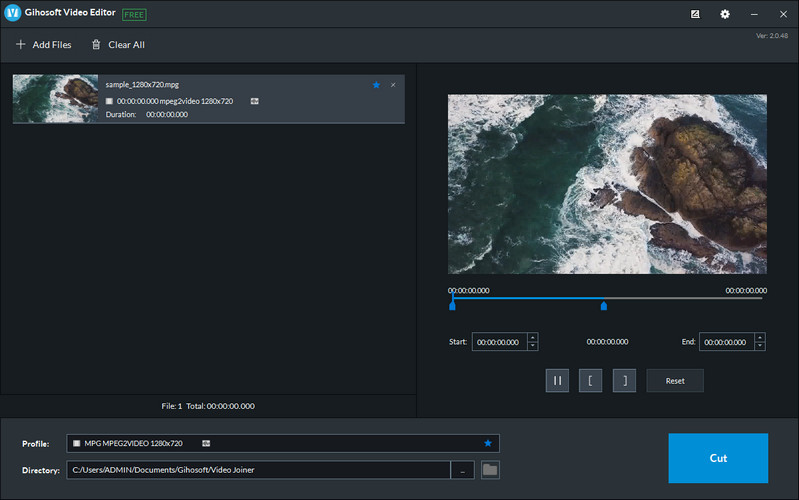Click the end marker handle on the timeline

(603, 306)
